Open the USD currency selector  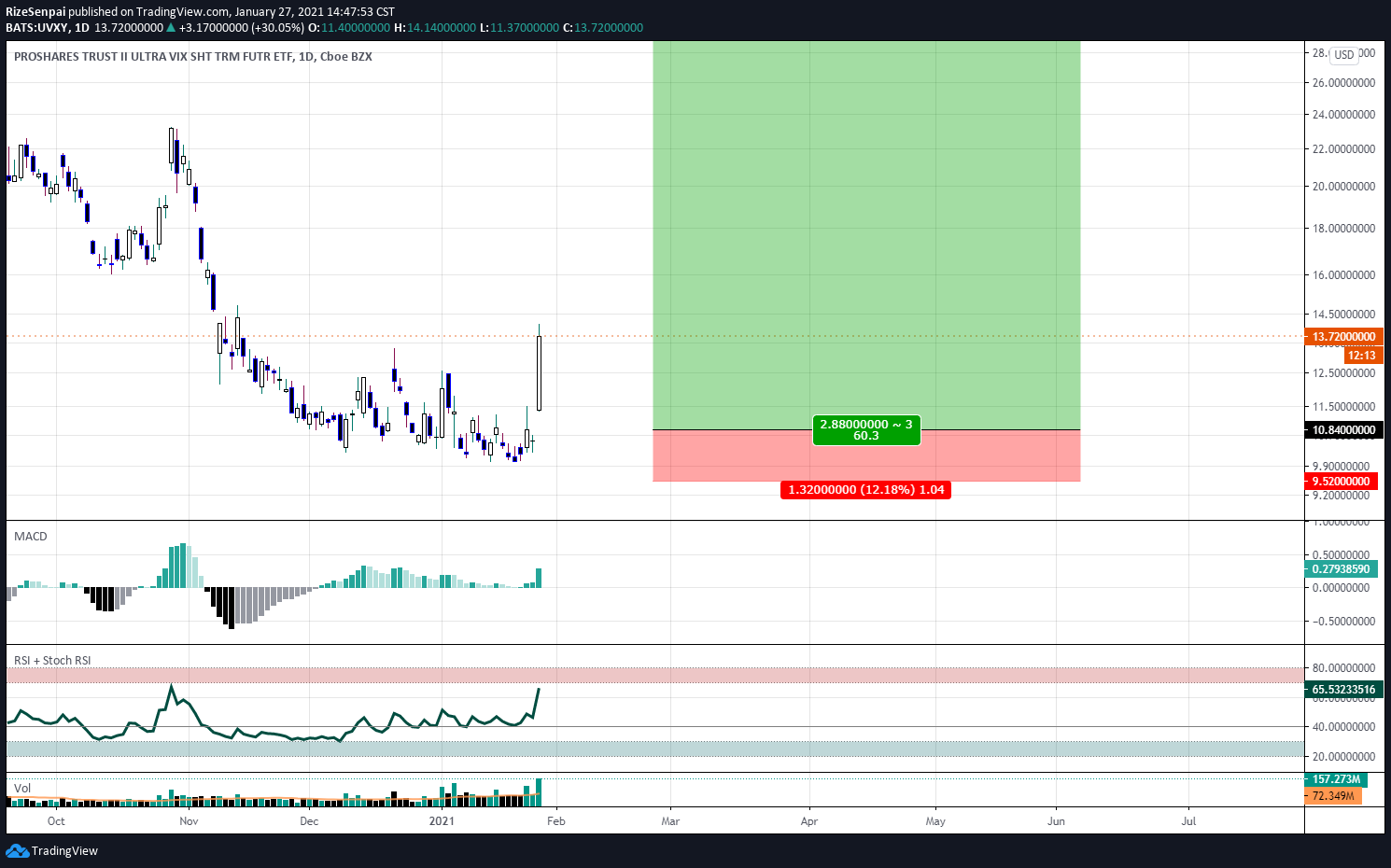point(1344,54)
